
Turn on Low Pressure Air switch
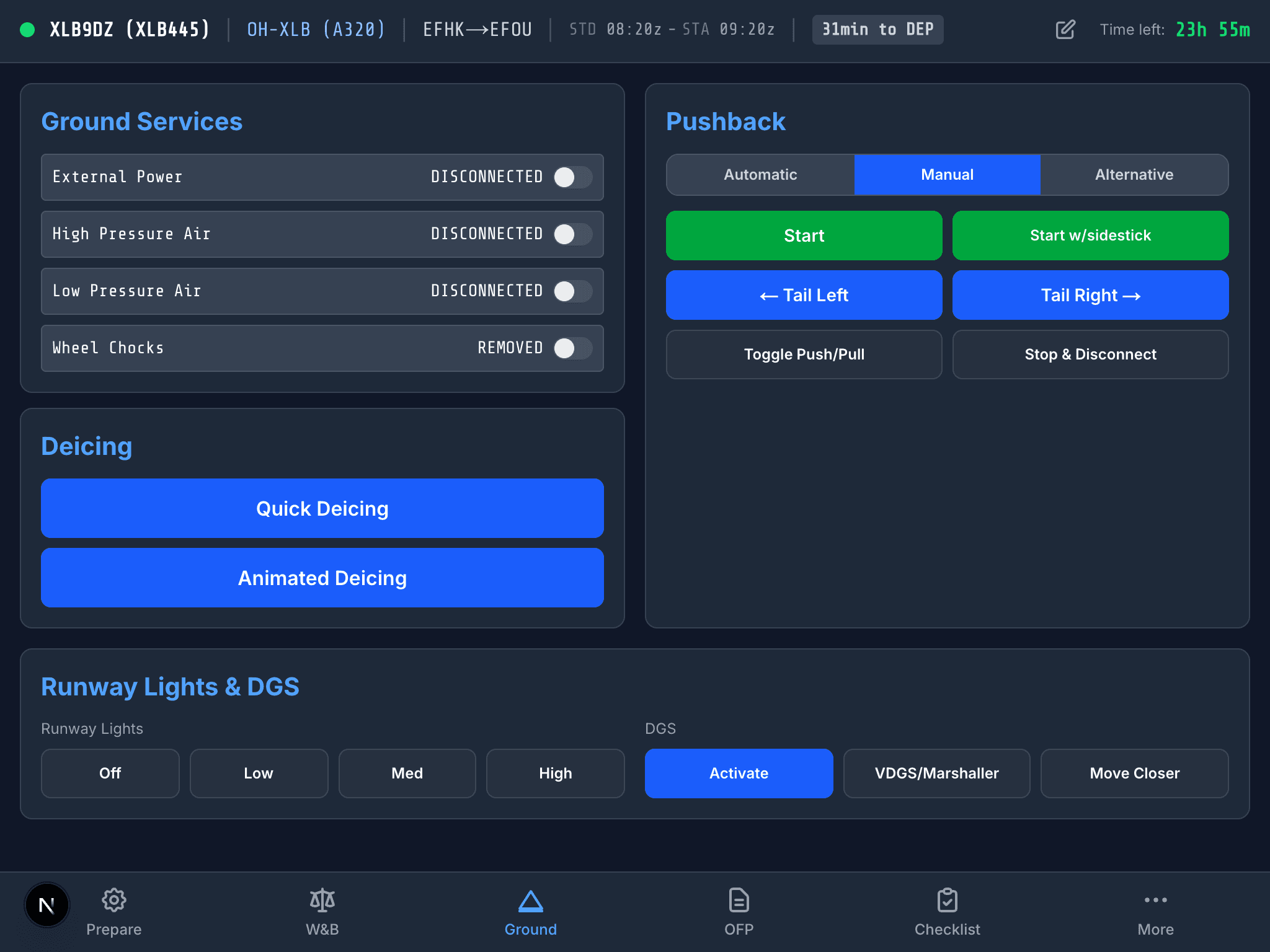coord(572,291)
